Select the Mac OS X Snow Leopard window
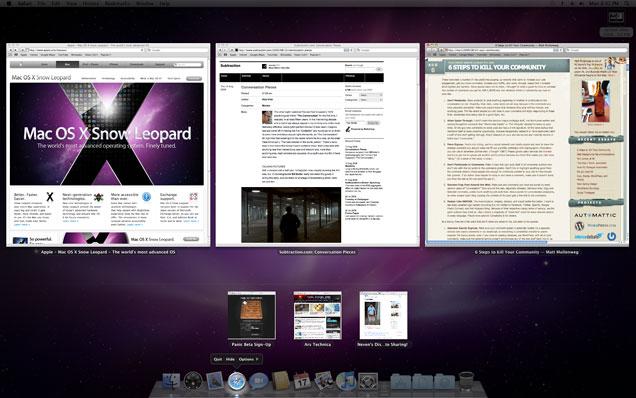636x398 pixels. point(108,145)
